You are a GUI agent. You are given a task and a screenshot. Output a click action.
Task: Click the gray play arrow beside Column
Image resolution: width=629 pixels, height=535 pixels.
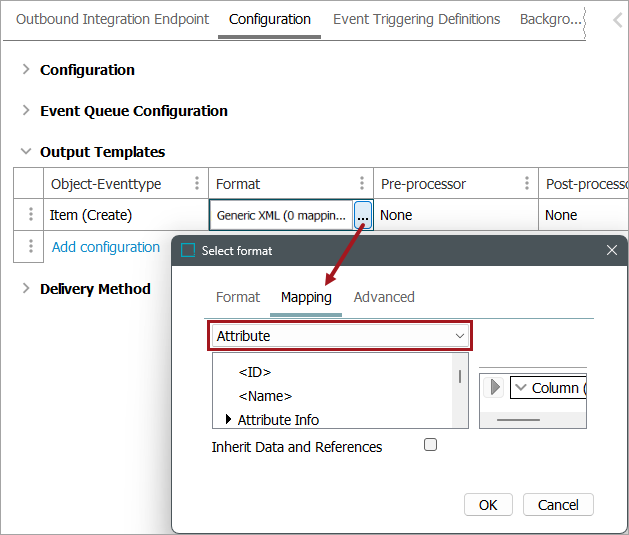(x=494, y=388)
